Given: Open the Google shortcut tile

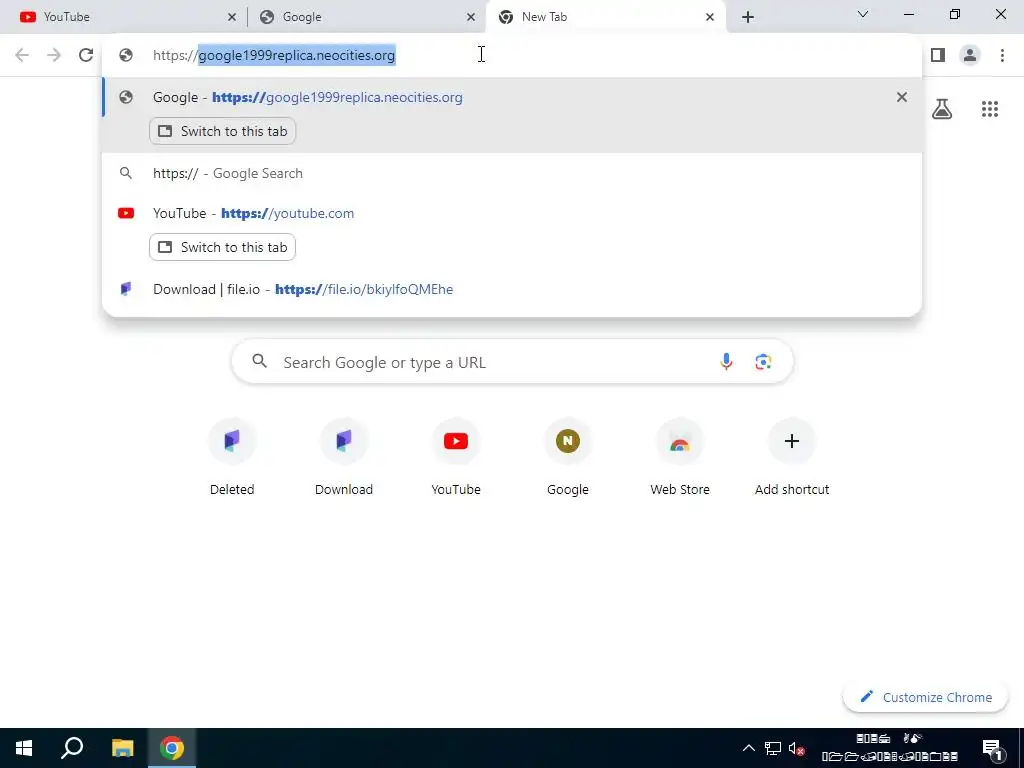Looking at the screenshot, I should [x=568, y=457].
